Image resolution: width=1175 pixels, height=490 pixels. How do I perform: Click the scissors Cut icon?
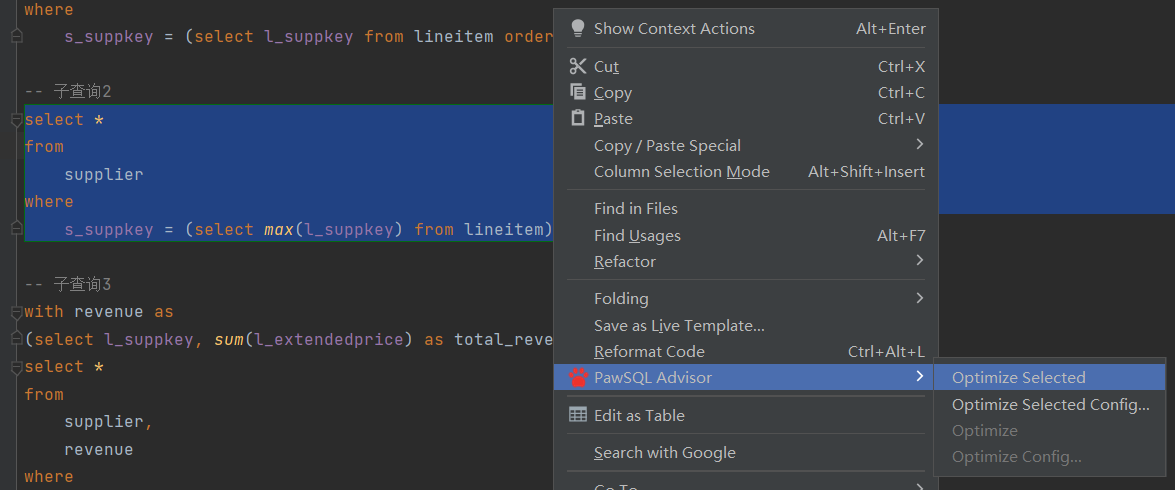click(x=578, y=66)
